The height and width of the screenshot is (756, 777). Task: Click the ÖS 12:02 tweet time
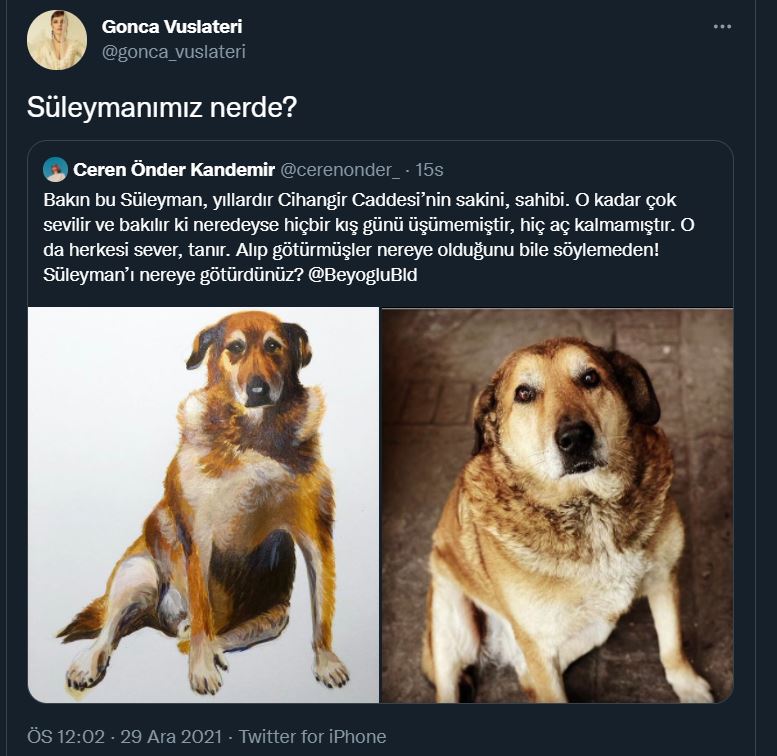click(x=66, y=736)
